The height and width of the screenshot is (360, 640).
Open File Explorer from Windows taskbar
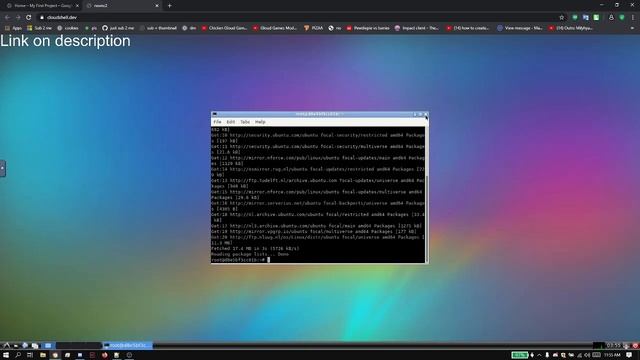42,355
